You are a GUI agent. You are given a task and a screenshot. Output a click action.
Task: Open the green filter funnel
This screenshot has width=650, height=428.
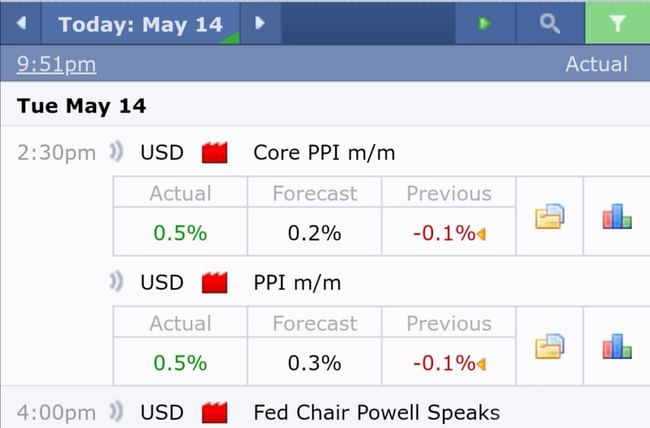click(x=616, y=23)
